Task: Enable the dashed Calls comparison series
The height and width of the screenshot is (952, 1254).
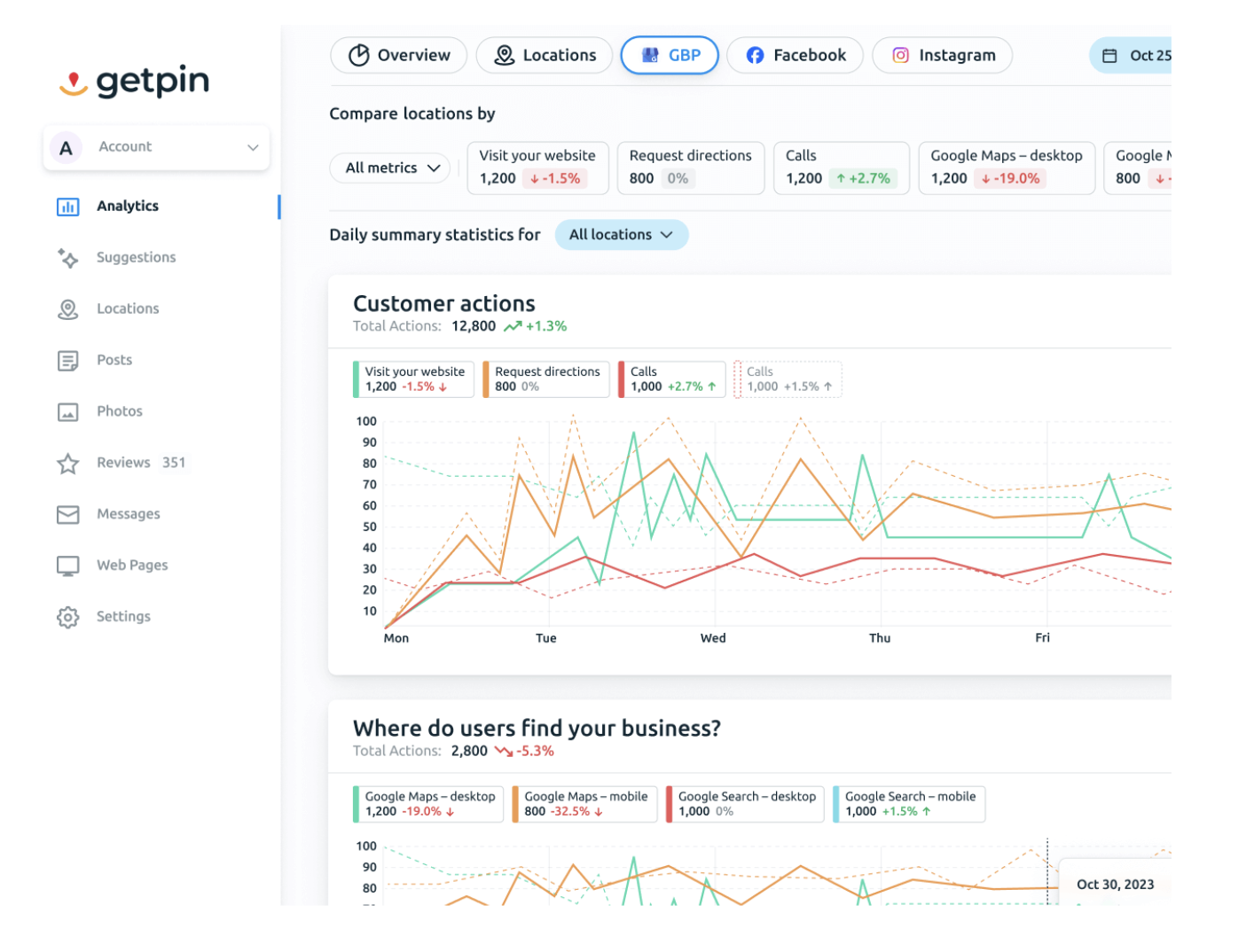Action: pyautogui.click(x=788, y=378)
